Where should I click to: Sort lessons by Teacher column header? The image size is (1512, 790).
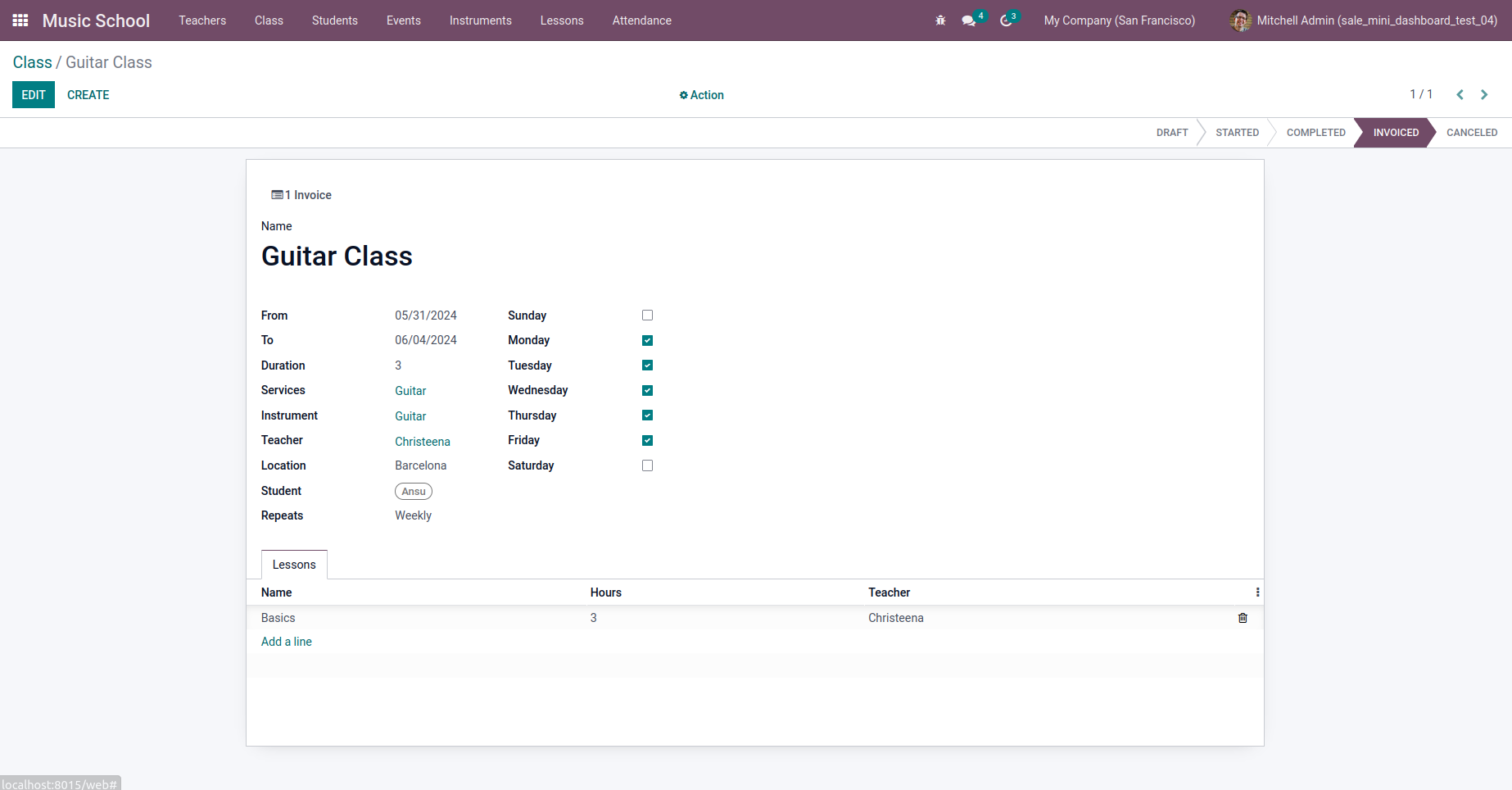[890, 592]
